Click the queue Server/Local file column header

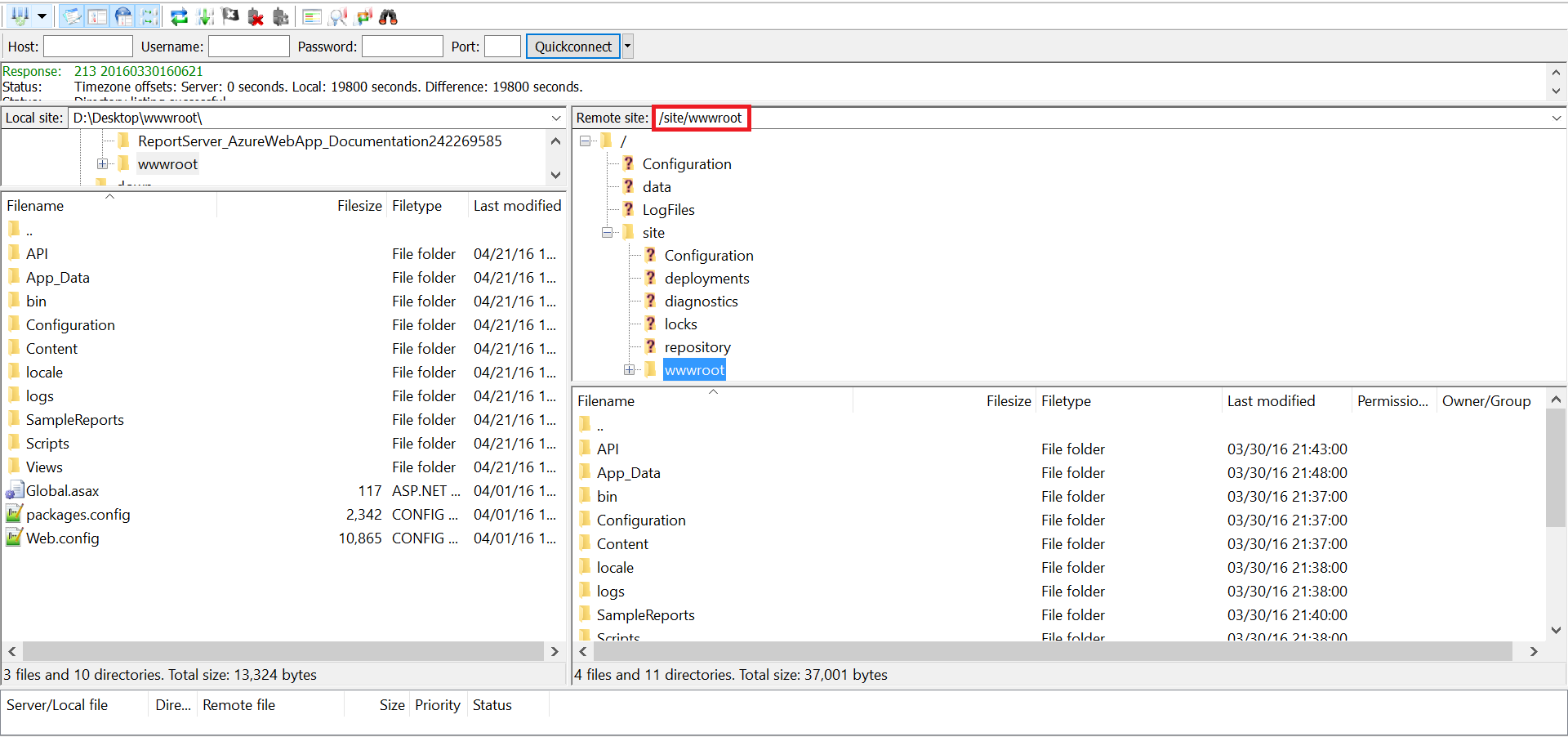(75, 705)
